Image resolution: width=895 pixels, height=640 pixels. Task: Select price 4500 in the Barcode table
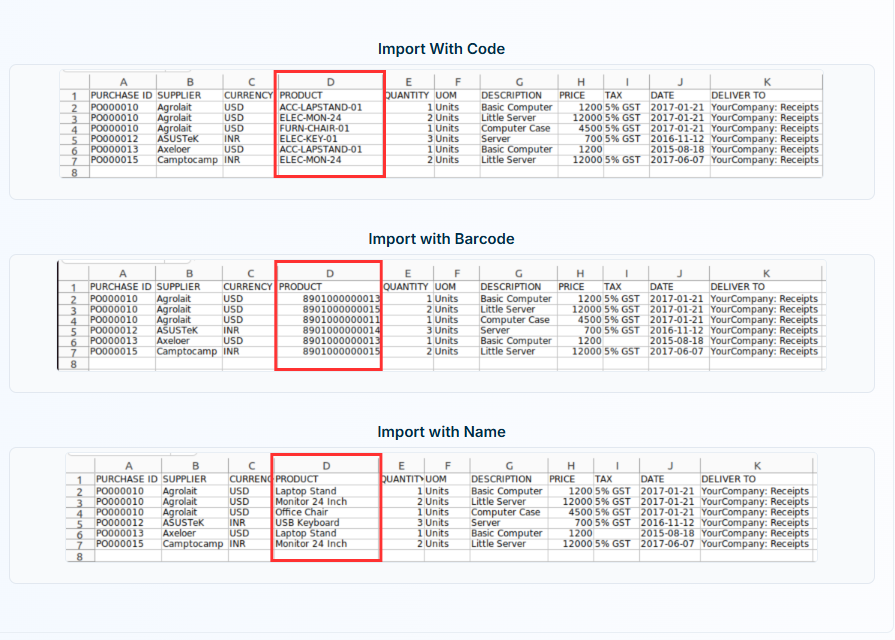[x=590, y=320]
